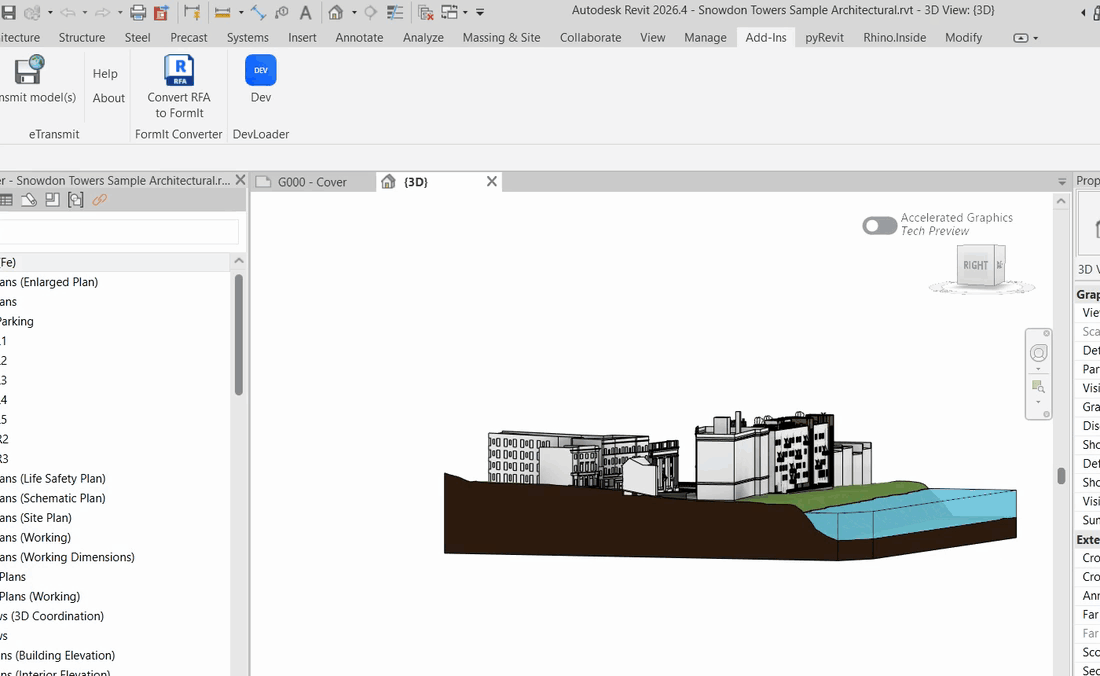
Task: Expand the measure tool dropdown arrow
Action: (241, 12)
